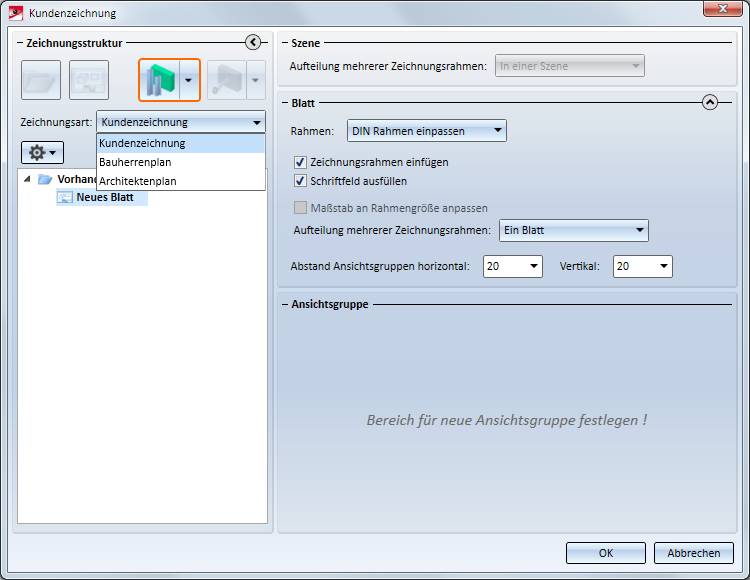Toggle Schriftfeld ausfüllen checkbox
The width and height of the screenshot is (750, 580).
click(x=300, y=181)
